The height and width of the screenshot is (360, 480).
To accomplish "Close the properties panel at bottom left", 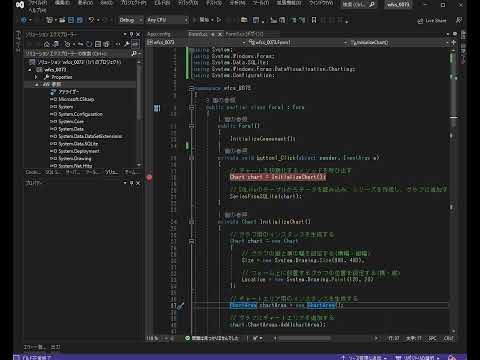I will pos(138,183).
